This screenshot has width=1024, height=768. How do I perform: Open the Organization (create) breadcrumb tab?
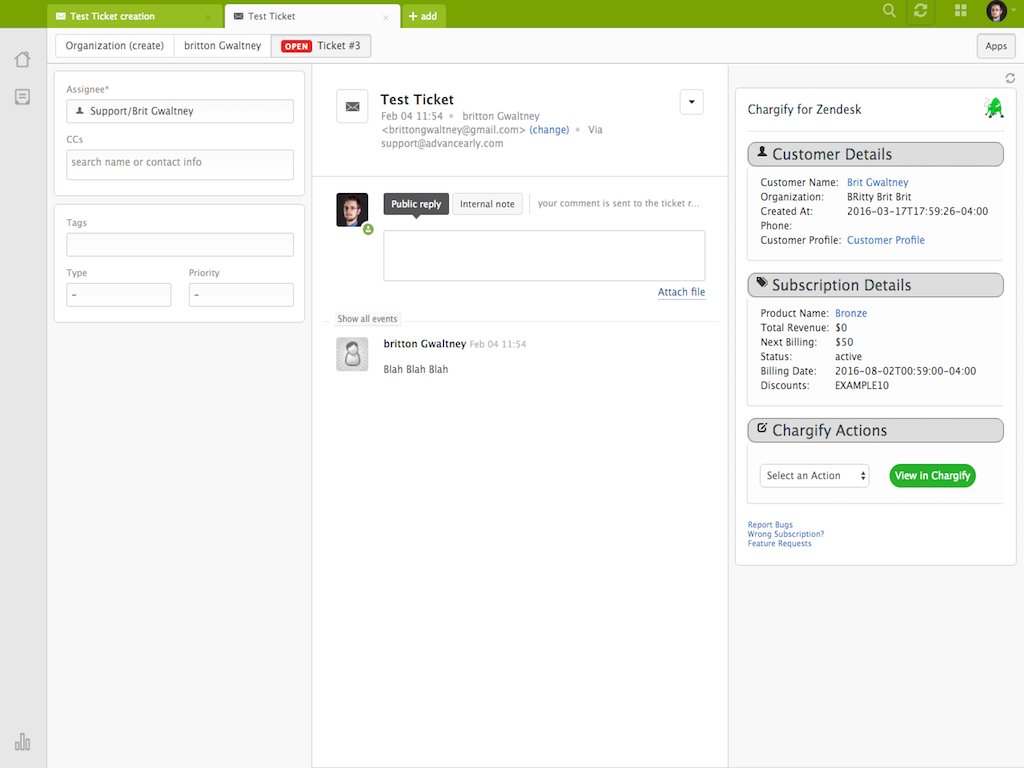pyautogui.click(x=114, y=46)
